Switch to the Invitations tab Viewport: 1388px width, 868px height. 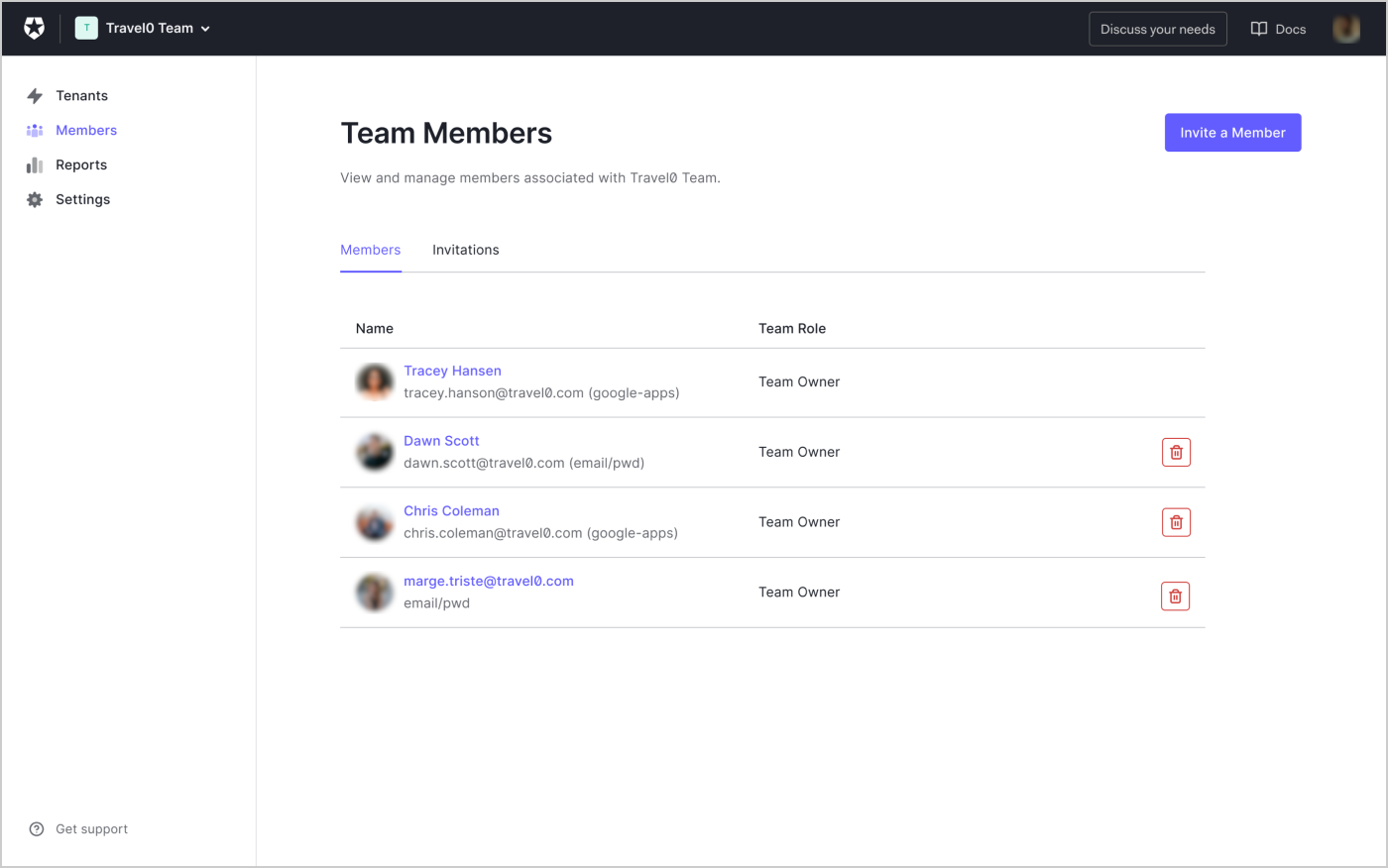pos(465,250)
